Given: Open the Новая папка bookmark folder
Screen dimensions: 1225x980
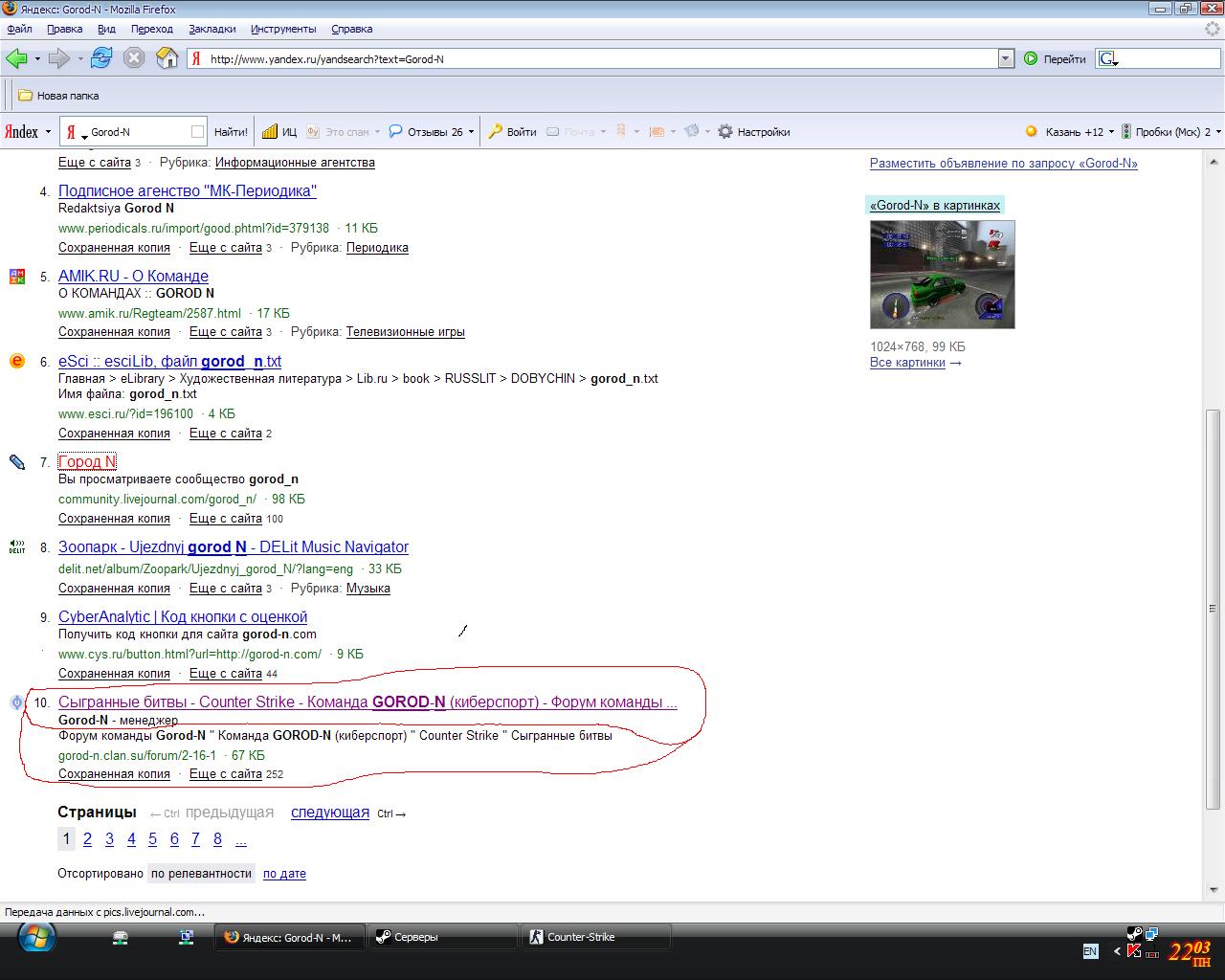Looking at the screenshot, I should click(x=59, y=96).
